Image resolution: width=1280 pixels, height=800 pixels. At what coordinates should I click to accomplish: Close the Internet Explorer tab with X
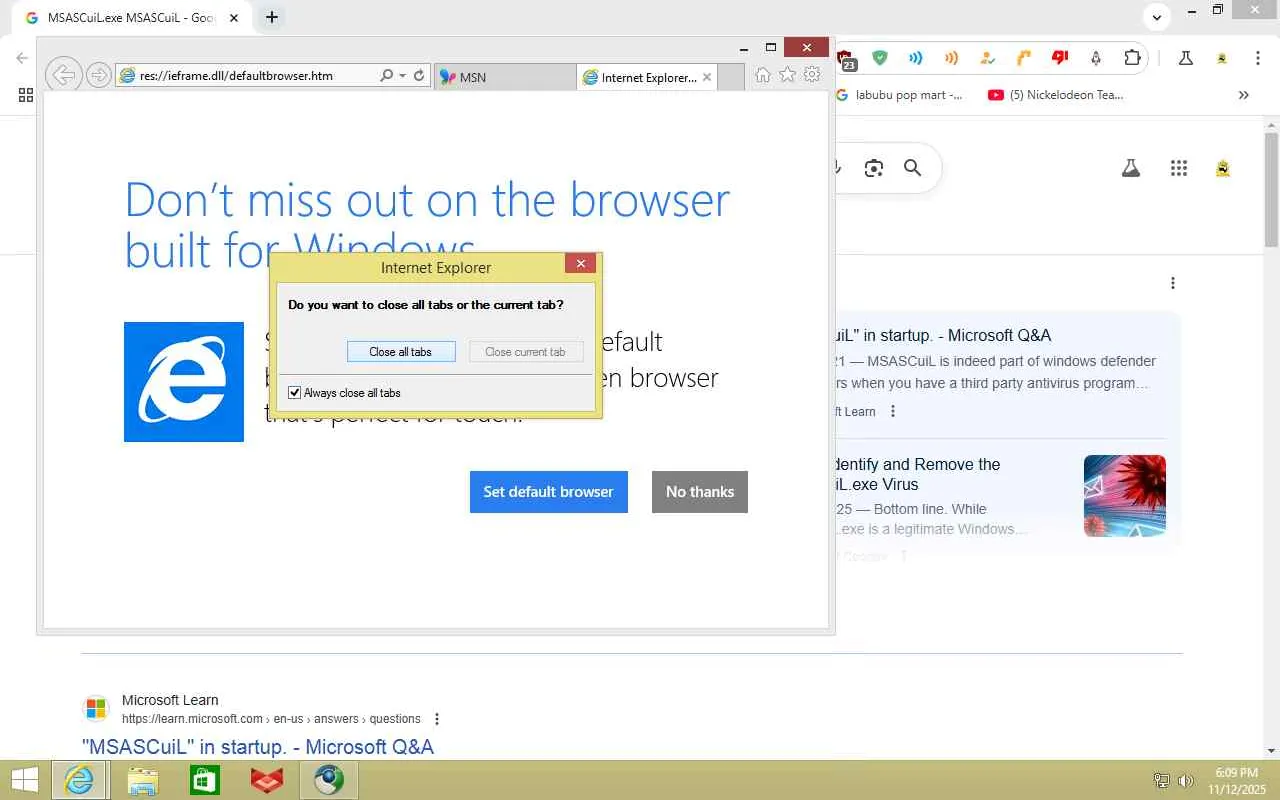[707, 77]
